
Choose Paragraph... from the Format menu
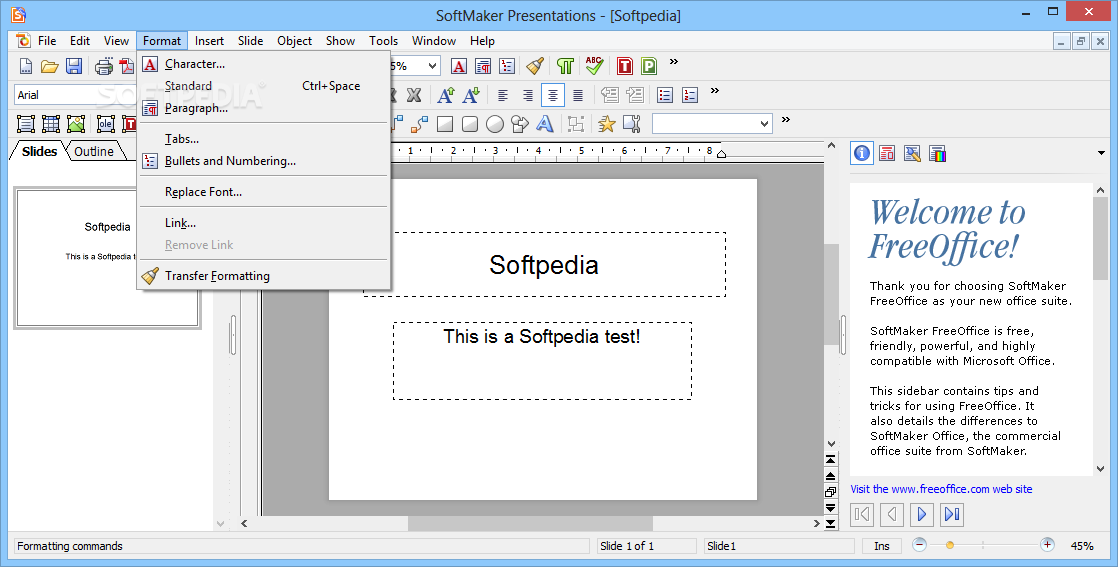pyautogui.click(x=264, y=108)
